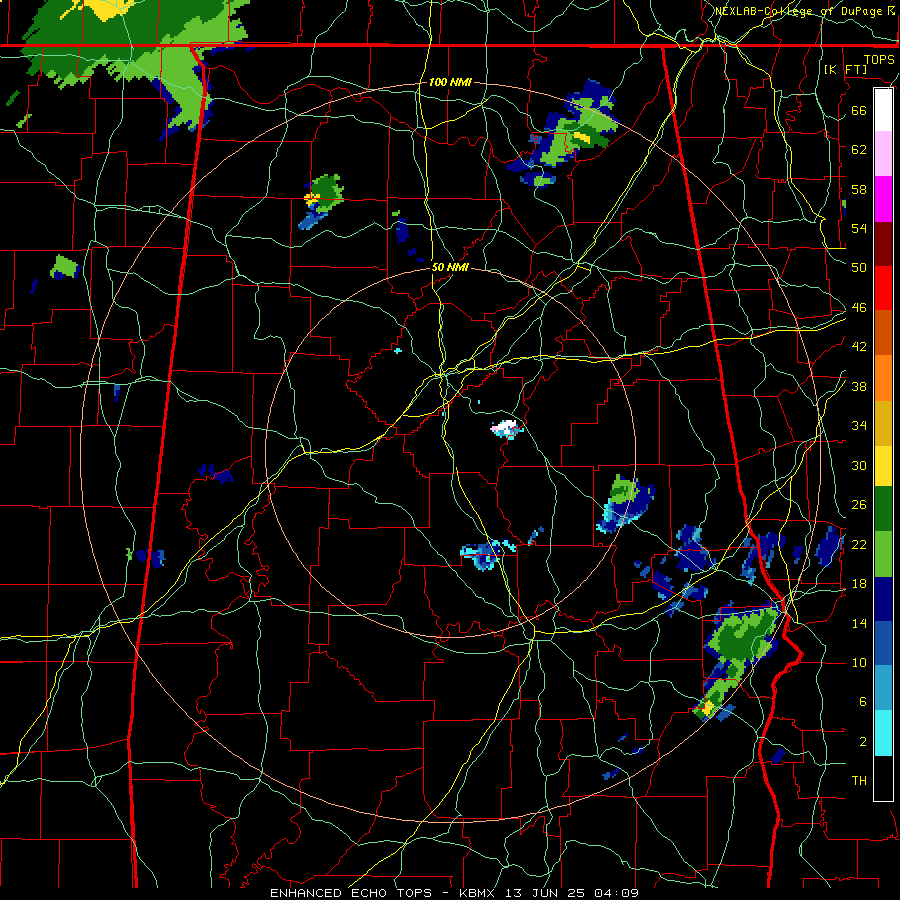Click the light pink legend swatch

tap(883, 154)
